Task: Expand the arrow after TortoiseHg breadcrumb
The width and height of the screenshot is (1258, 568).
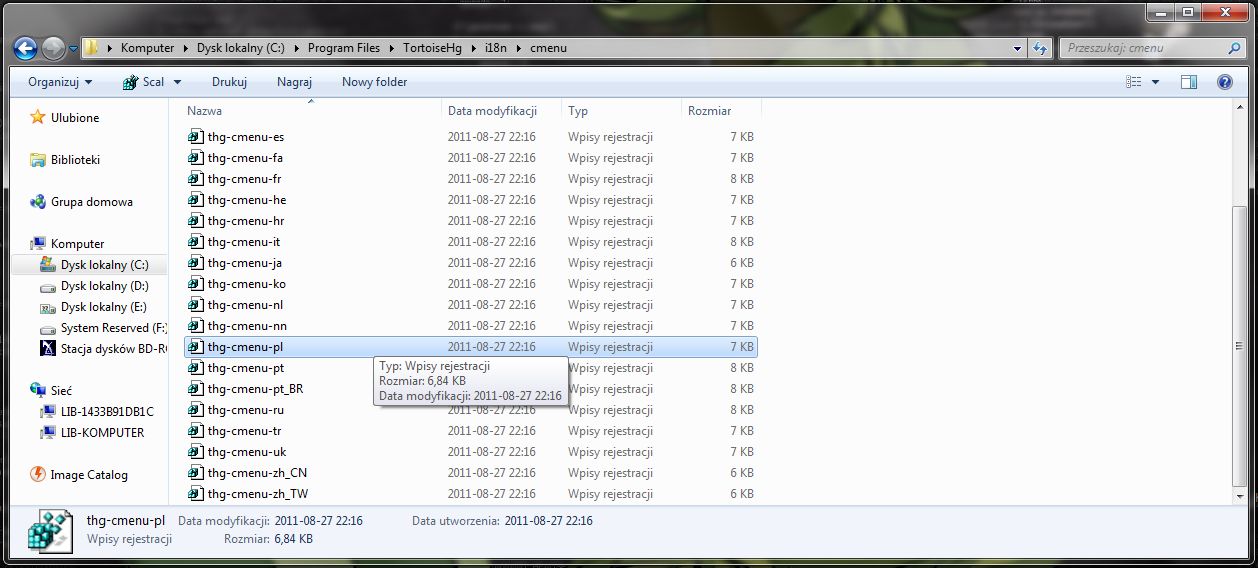Action: (473, 47)
